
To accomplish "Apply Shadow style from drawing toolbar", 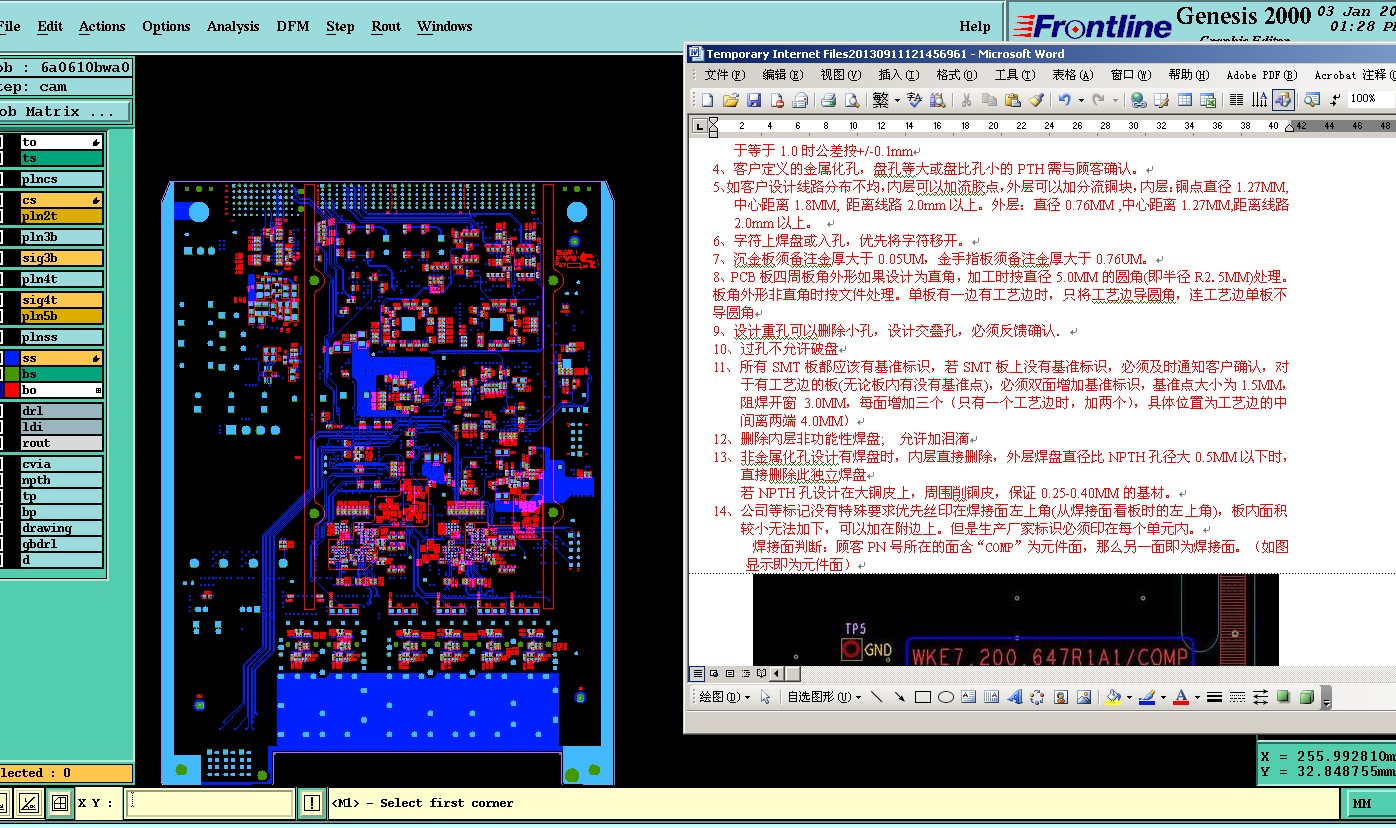I will pyautogui.click(x=1283, y=697).
